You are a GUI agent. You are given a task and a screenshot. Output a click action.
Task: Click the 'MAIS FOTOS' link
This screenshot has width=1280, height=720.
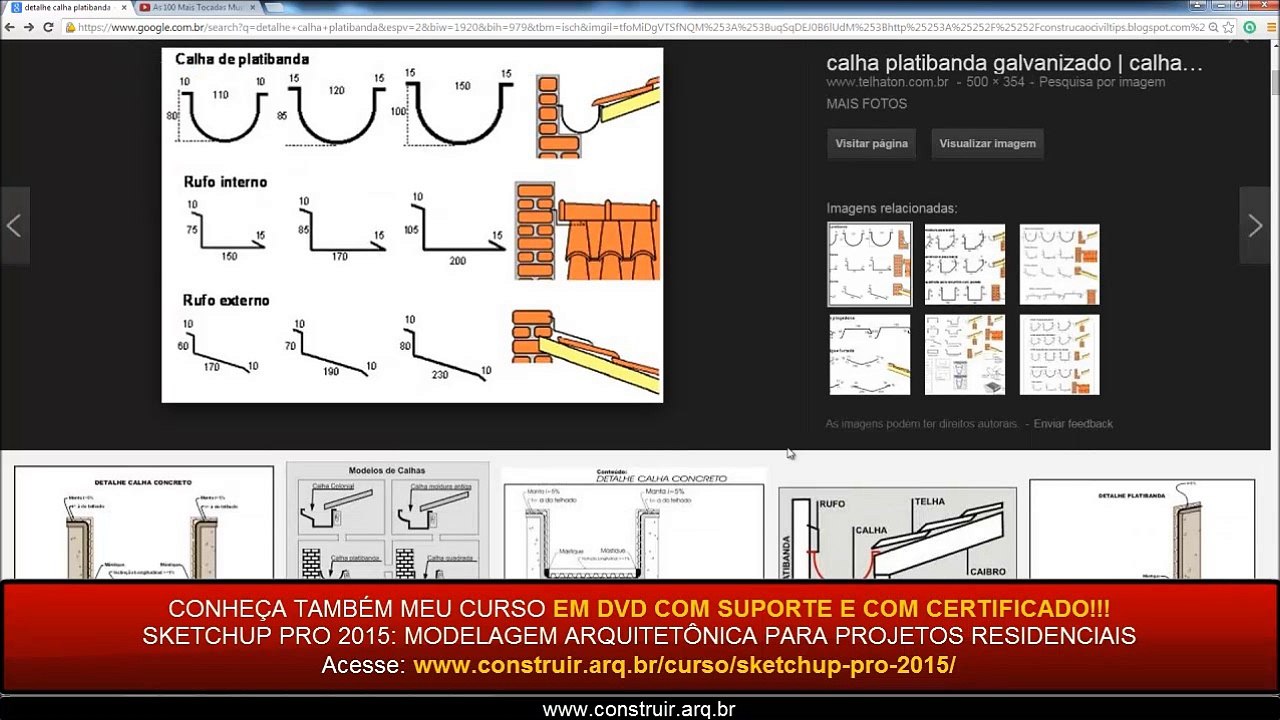(866, 104)
